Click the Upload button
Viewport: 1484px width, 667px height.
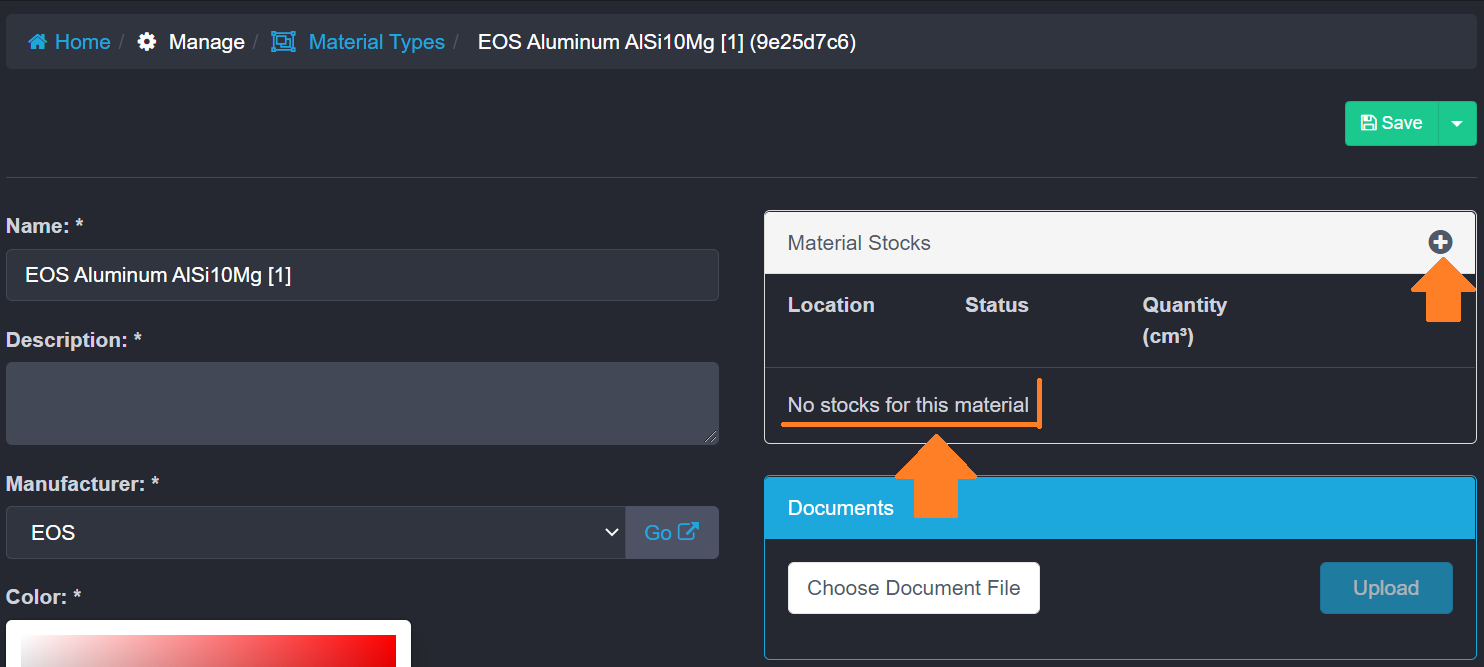pos(1385,588)
